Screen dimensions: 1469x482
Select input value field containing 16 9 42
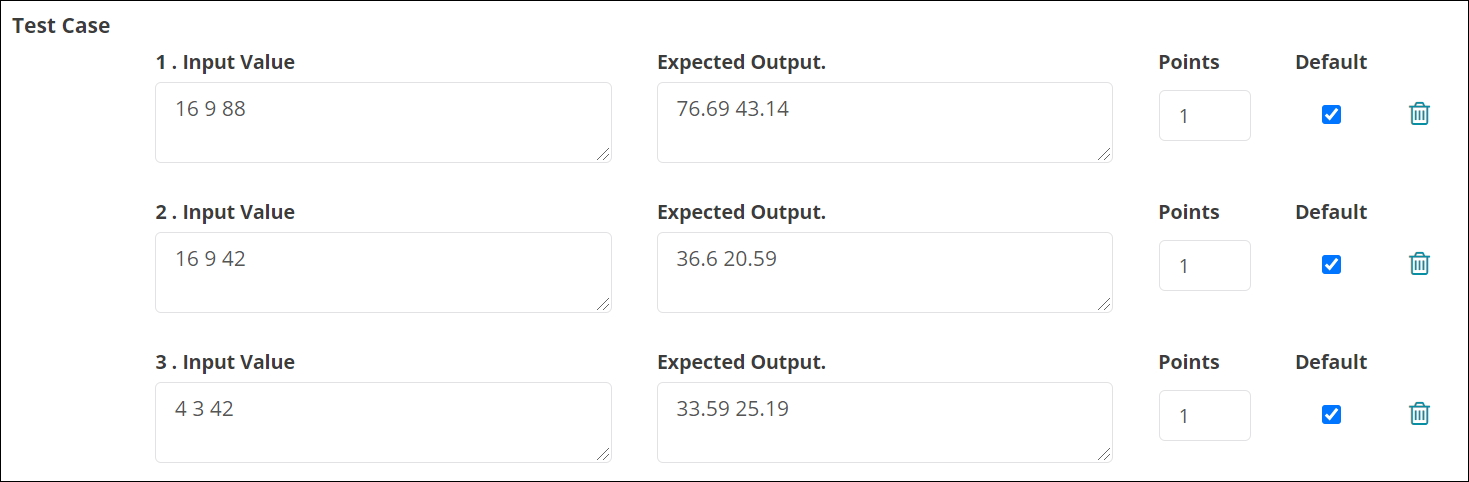click(383, 272)
